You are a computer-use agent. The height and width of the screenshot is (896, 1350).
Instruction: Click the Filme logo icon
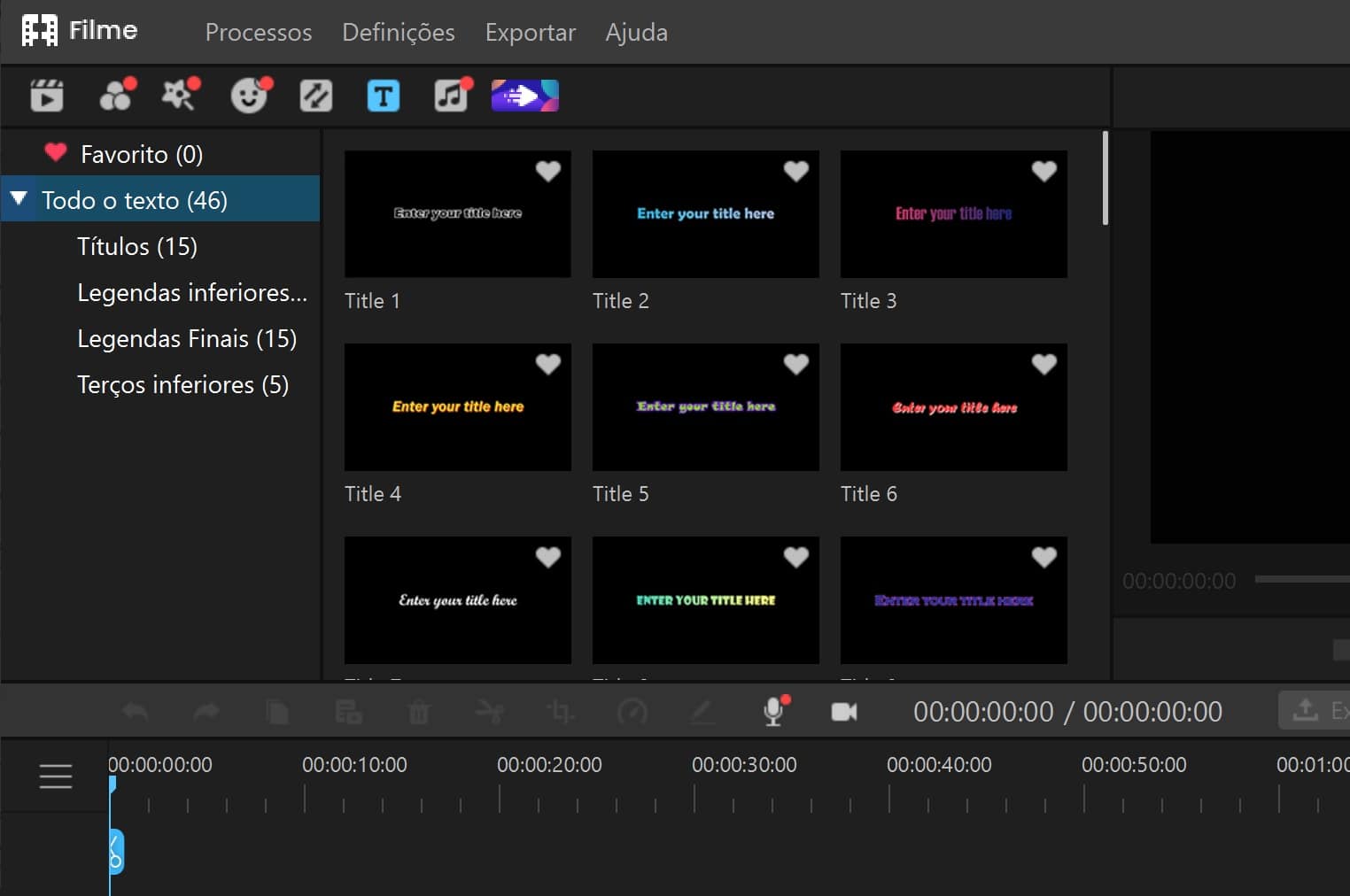pos(40,31)
